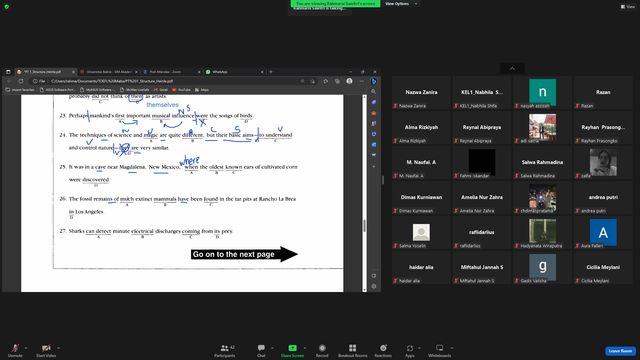The width and height of the screenshot is (640, 360).
Task: Open browser Settings and more menu
Action: pyautogui.click(x=361, y=81)
